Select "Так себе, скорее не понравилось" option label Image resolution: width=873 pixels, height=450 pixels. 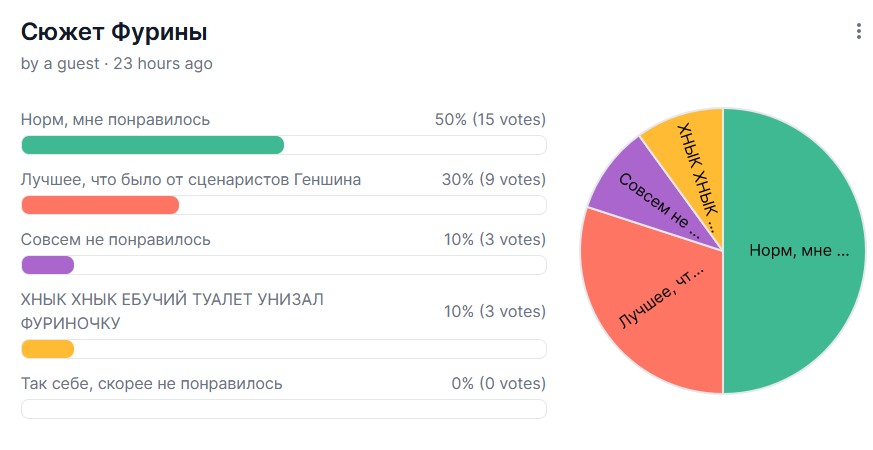click(151, 383)
